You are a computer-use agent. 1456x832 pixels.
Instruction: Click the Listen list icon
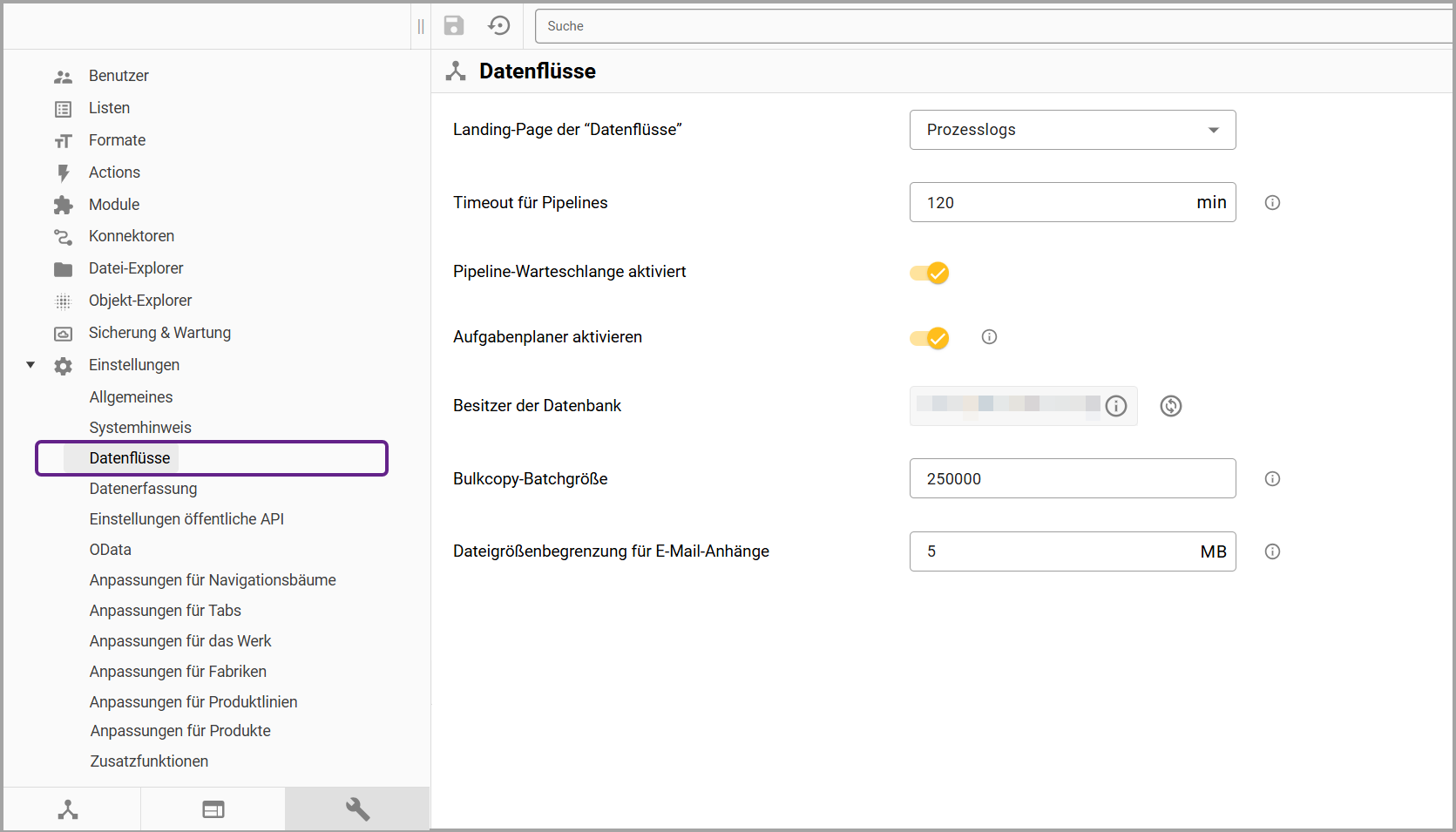tap(63, 109)
